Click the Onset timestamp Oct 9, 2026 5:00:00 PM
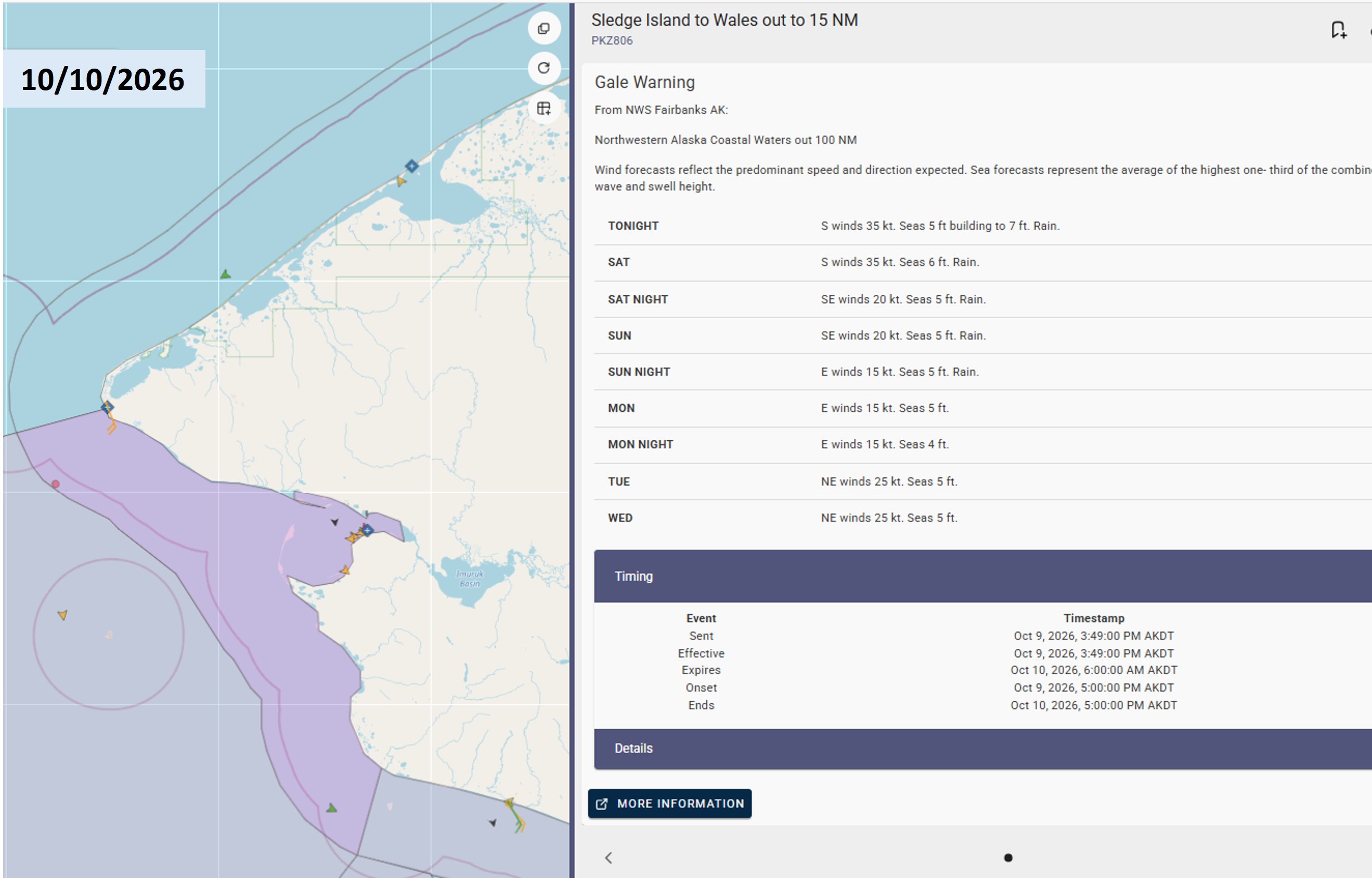1372x878 pixels. (1094, 688)
